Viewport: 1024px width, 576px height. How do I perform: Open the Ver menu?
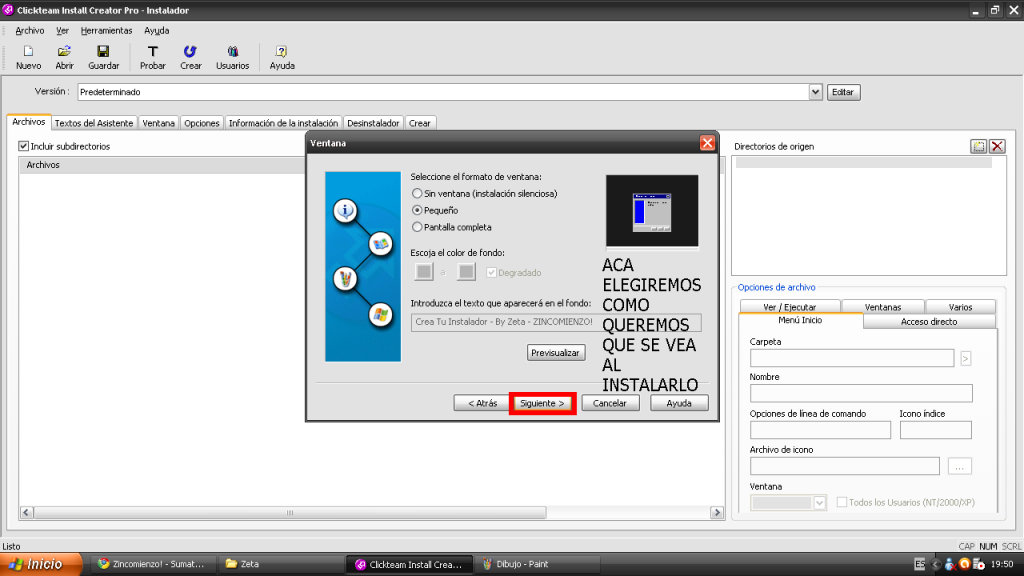tap(62, 31)
